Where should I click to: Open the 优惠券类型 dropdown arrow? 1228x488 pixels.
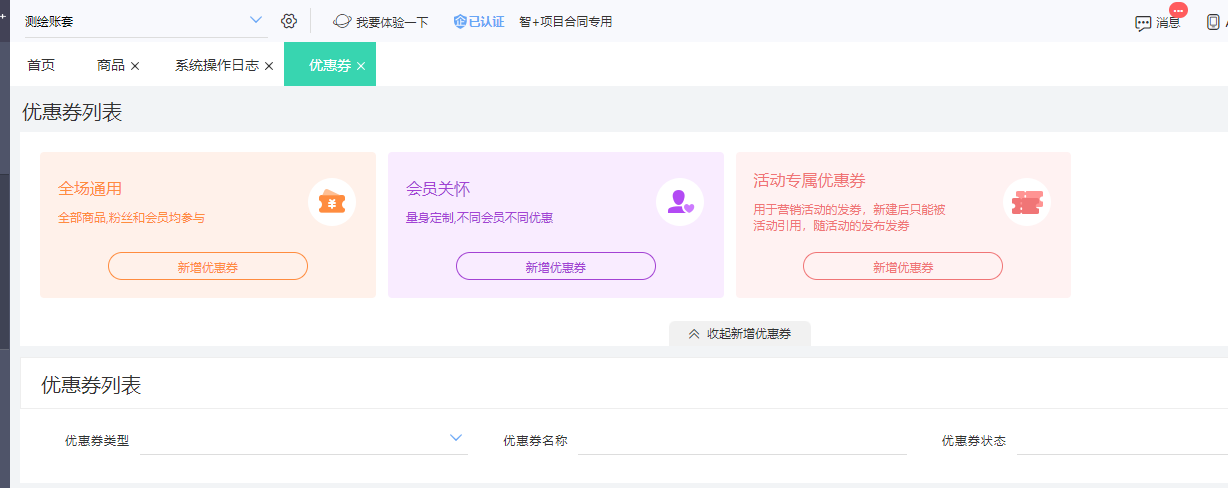456,438
